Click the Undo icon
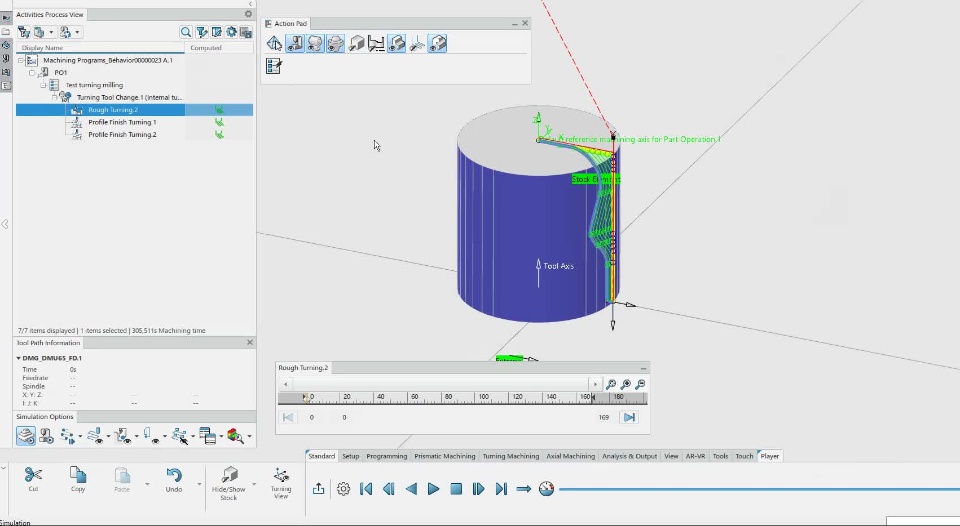Screen dimensions: 960x526 [x=173, y=475]
